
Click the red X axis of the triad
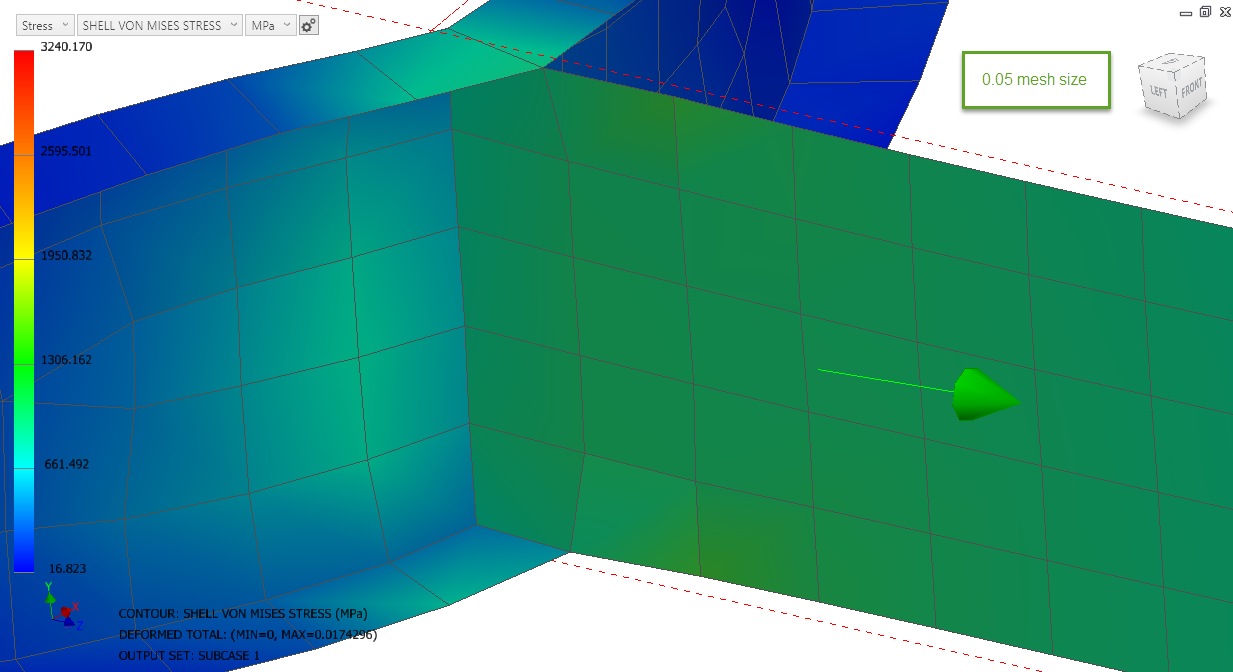pyautogui.click(x=65, y=610)
